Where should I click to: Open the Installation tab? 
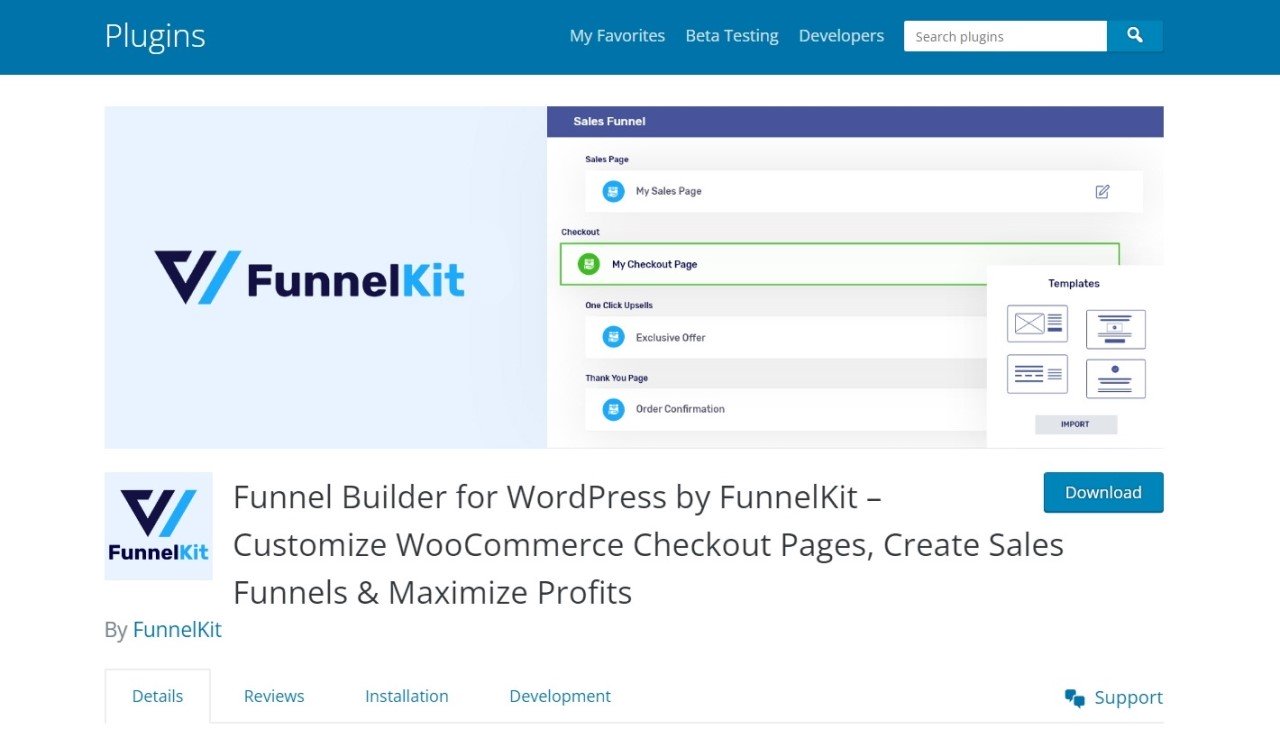point(406,696)
